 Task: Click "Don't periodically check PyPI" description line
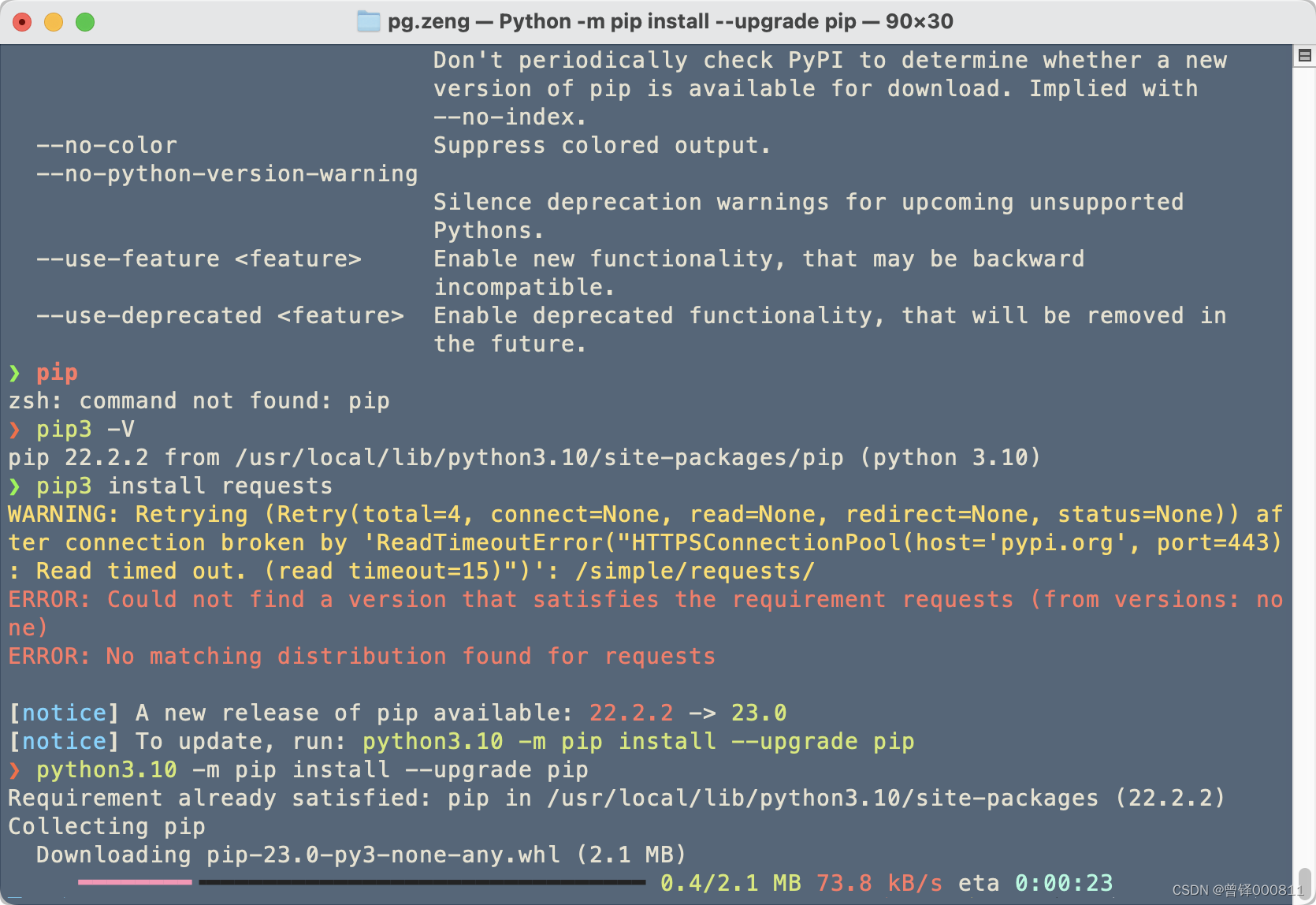(x=830, y=61)
